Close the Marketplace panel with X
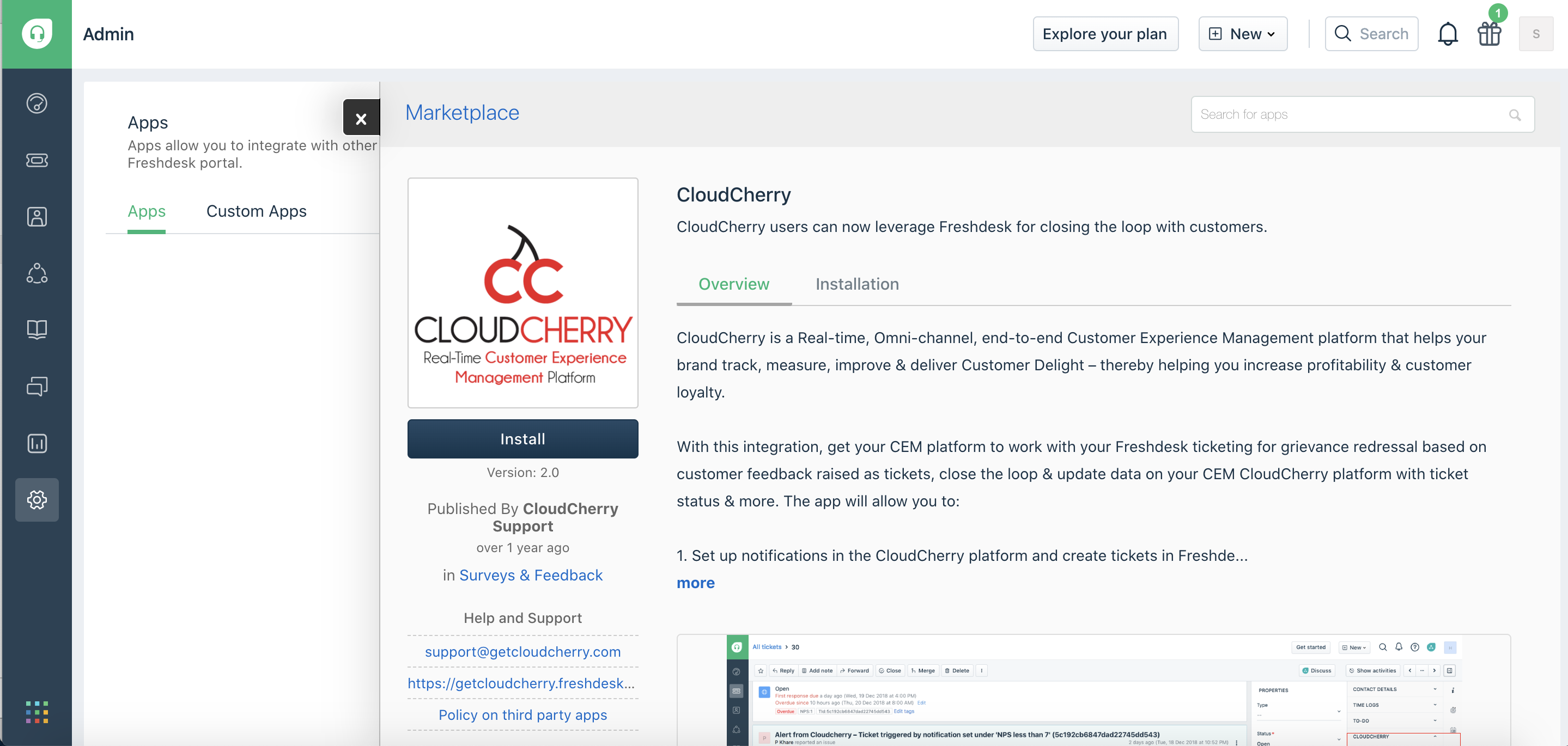1568x746 pixels. click(361, 118)
